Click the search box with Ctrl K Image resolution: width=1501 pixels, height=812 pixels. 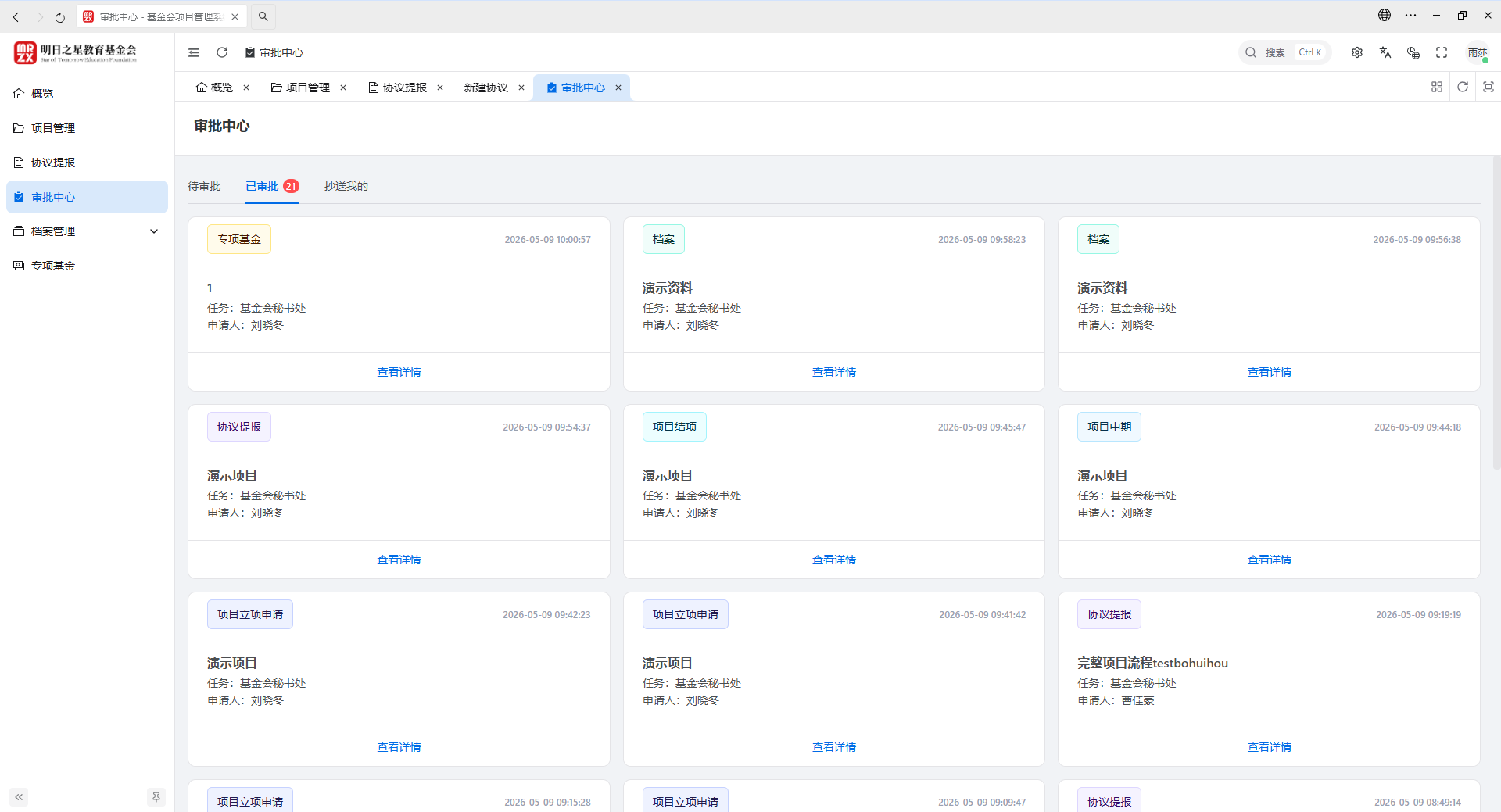[1285, 52]
